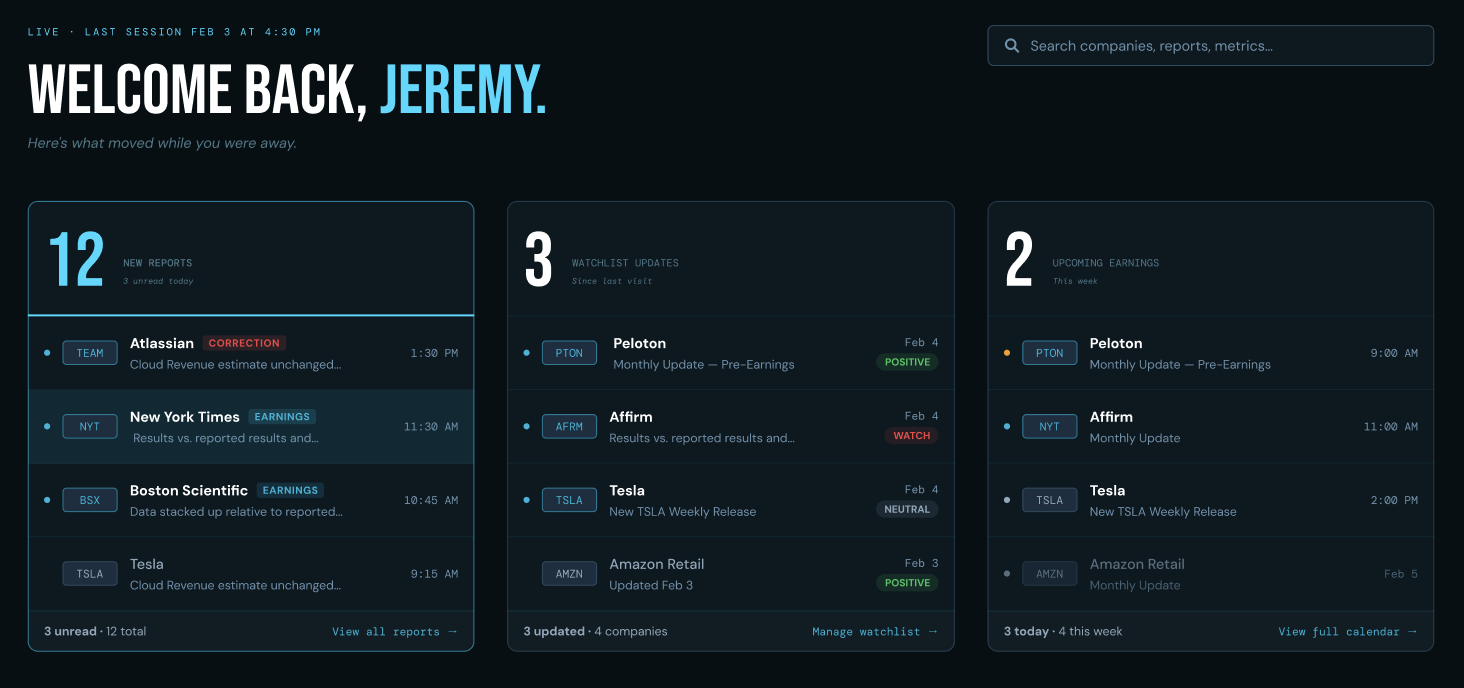Viewport: 1464px width, 688px height.
Task: Click AMZN ticker badge in Watchlist Updates
Action: 569,574
